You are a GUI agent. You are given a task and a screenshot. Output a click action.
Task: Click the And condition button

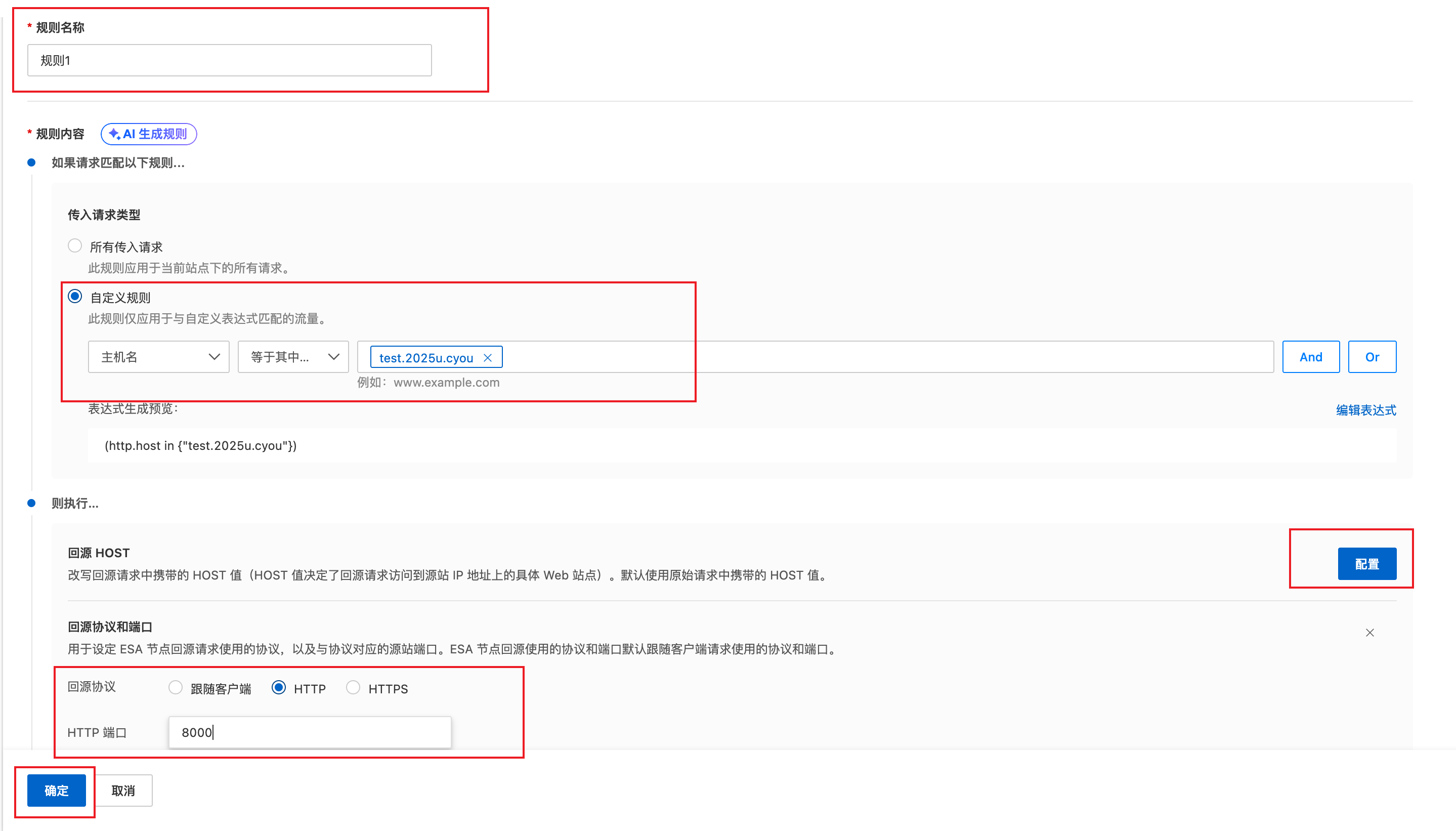(1310, 357)
